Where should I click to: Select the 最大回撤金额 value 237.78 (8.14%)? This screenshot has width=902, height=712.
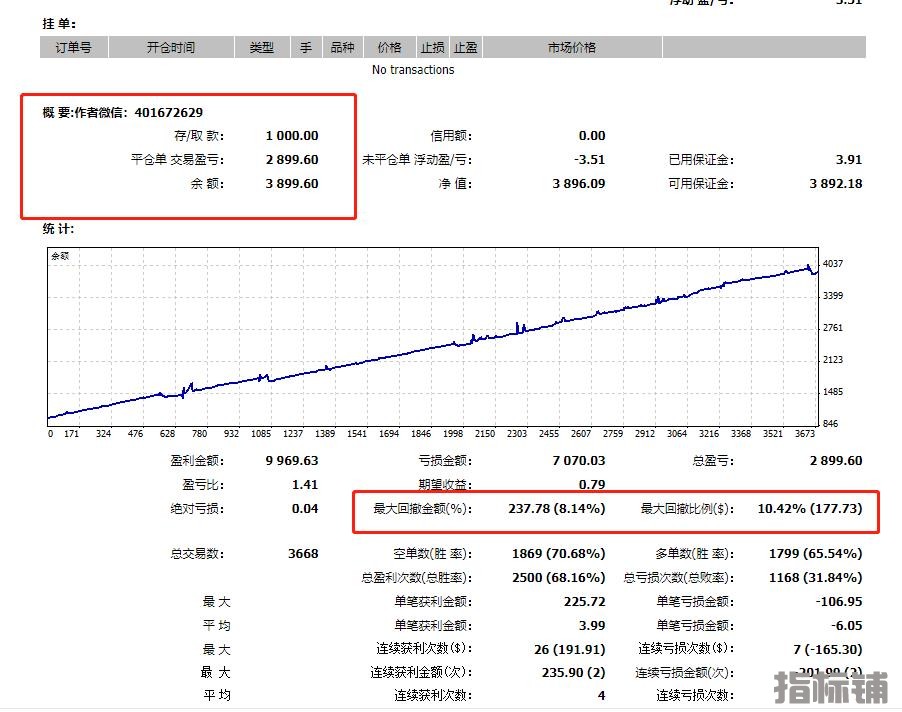pos(556,509)
